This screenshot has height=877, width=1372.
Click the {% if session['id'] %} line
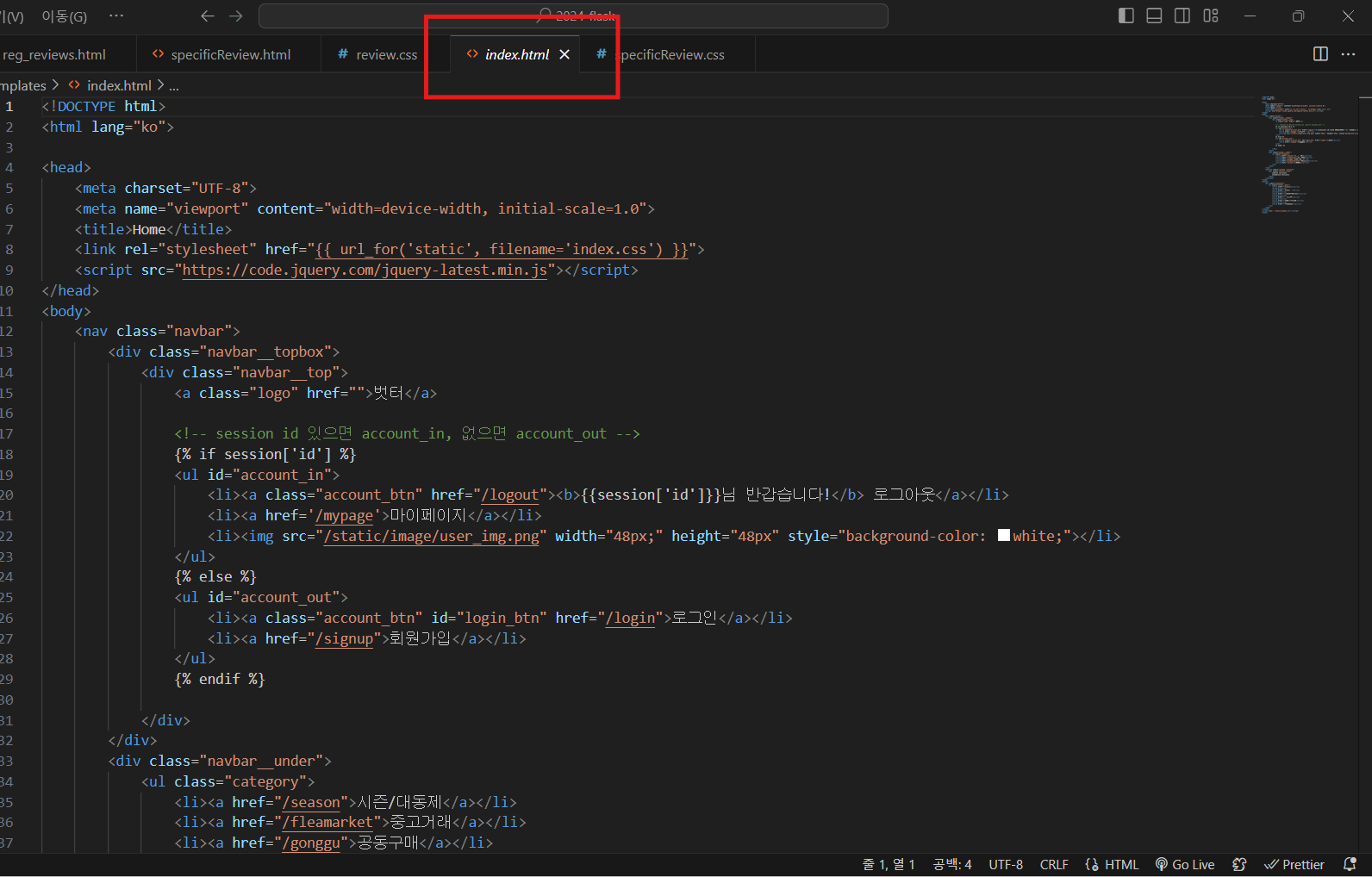pyautogui.click(x=265, y=454)
